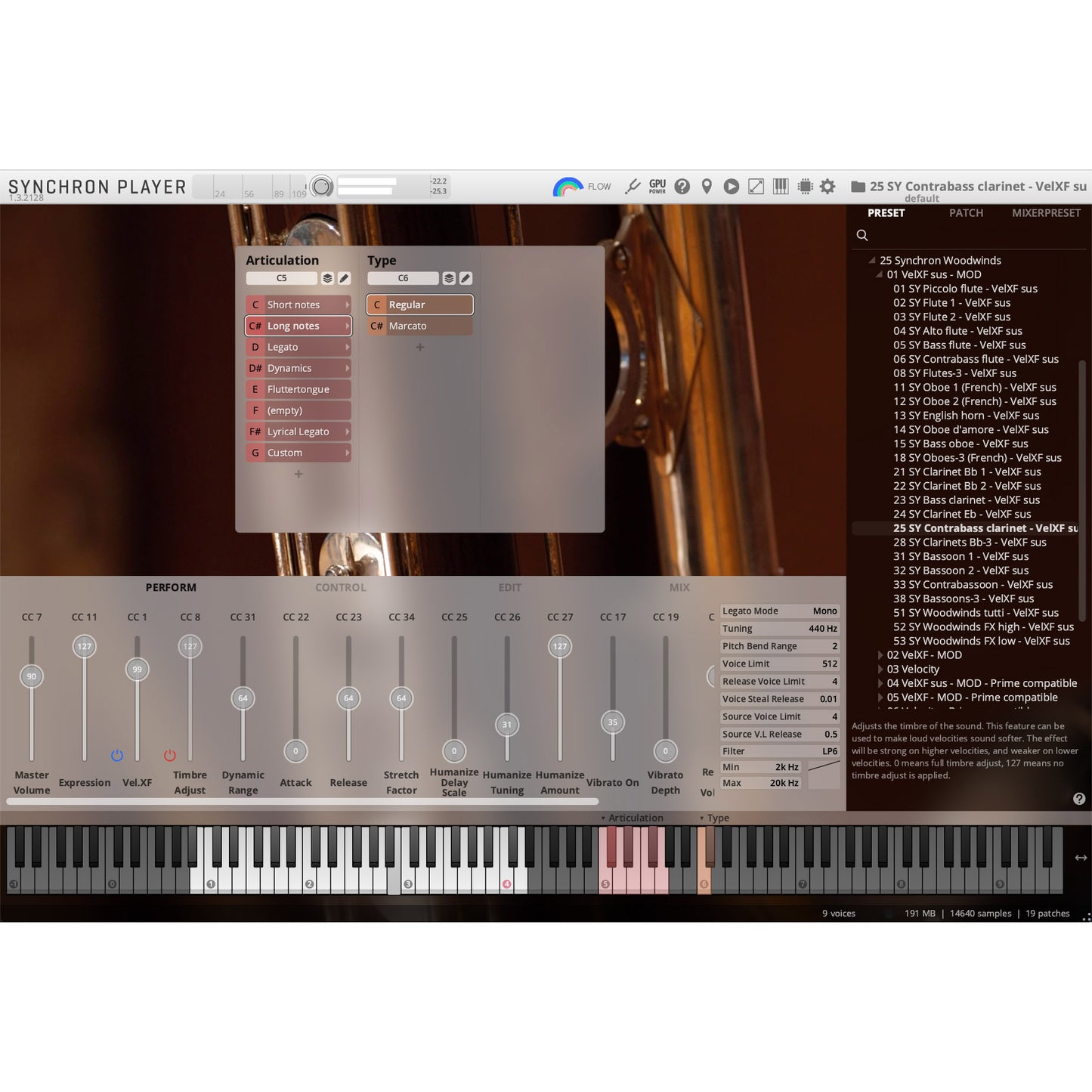The width and height of the screenshot is (1092, 1092).
Task: Expand the 03 Velocity folder
Action: (881, 669)
